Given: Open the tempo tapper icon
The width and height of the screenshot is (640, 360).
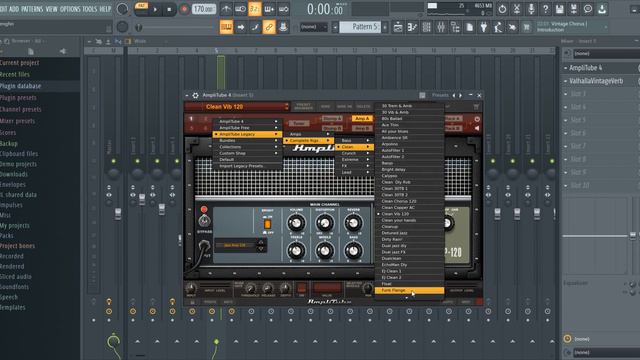Looking at the screenshot, I should [x=498, y=27].
